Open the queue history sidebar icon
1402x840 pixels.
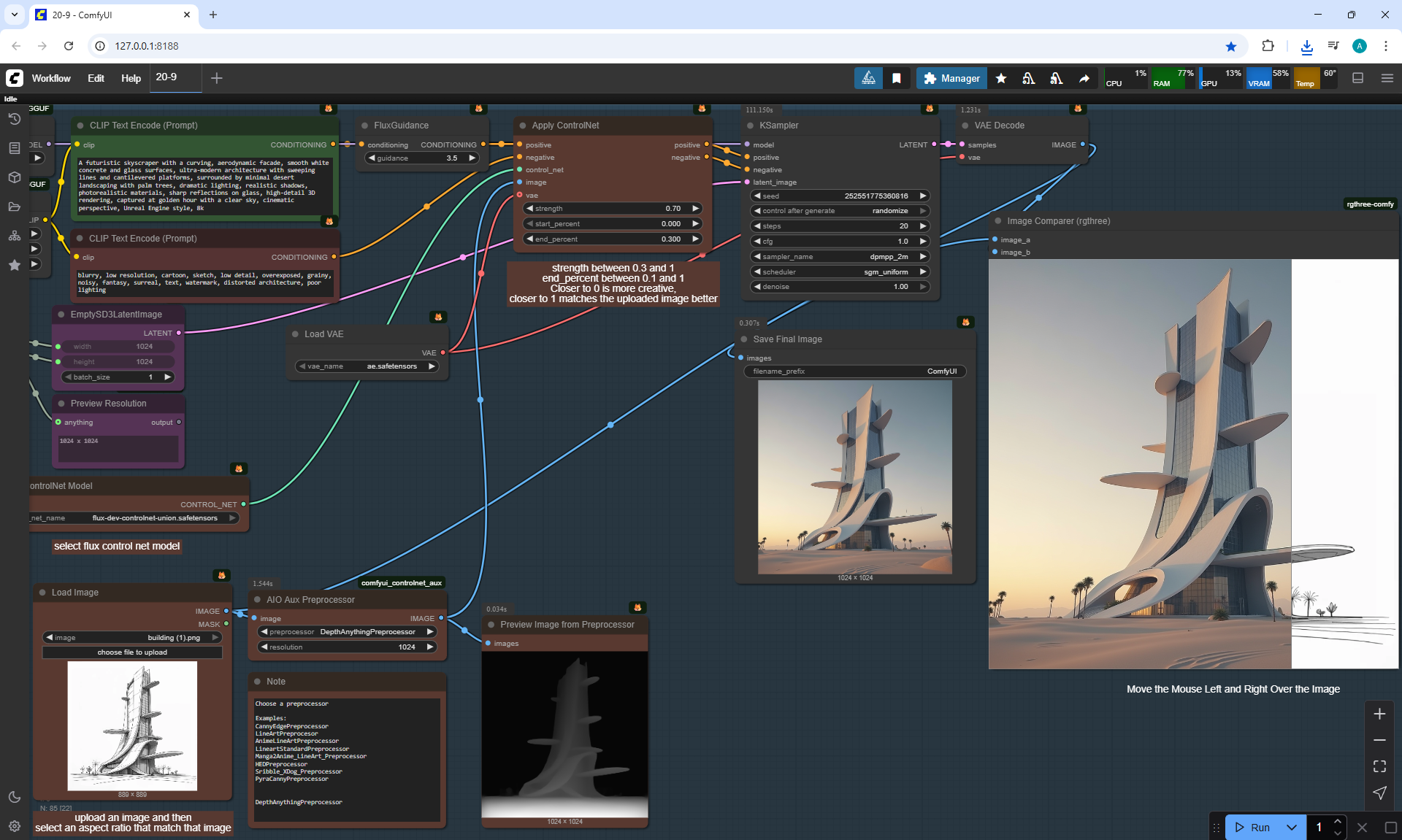click(x=14, y=119)
